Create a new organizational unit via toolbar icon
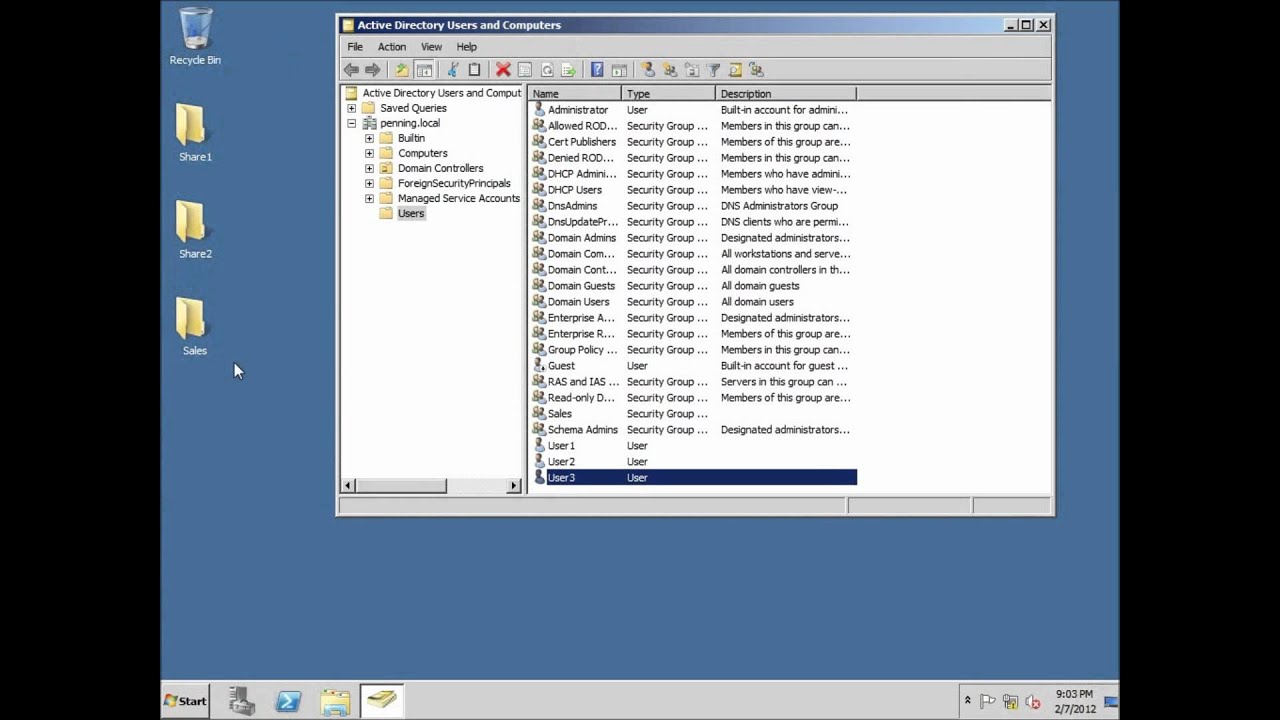1280x720 pixels. click(692, 70)
